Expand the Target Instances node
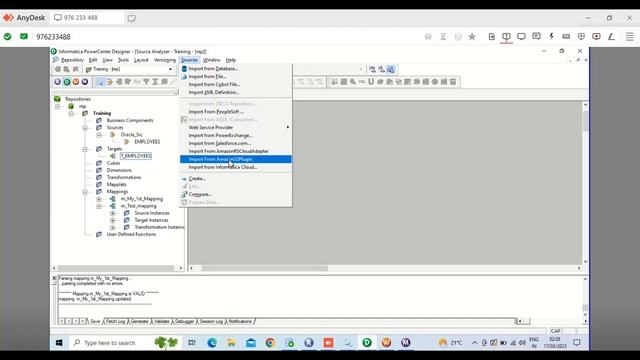The width and height of the screenshot is (640, 360). [x=113, y=220]
